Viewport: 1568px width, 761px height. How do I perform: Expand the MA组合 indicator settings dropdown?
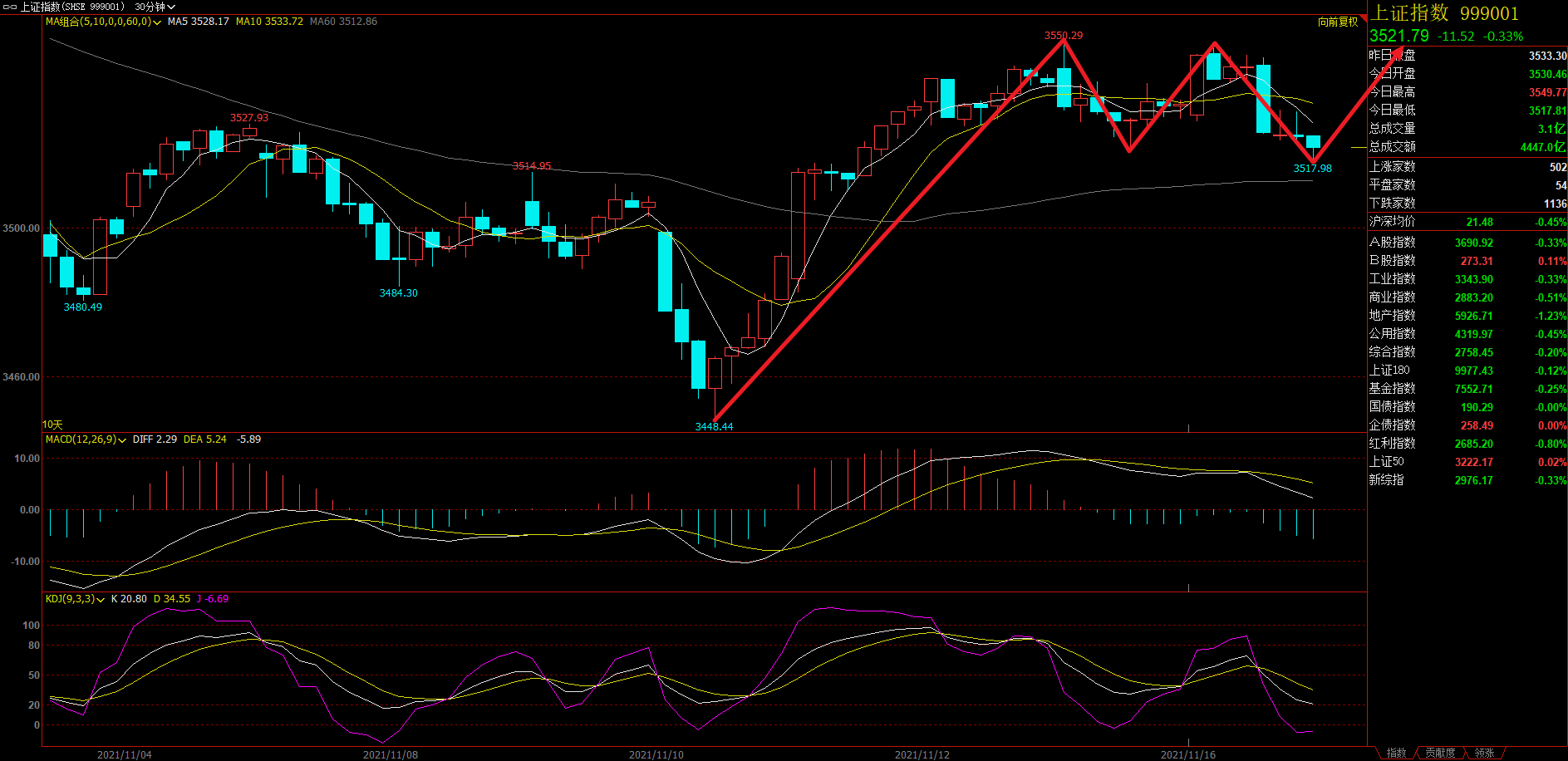click(157, 22)
